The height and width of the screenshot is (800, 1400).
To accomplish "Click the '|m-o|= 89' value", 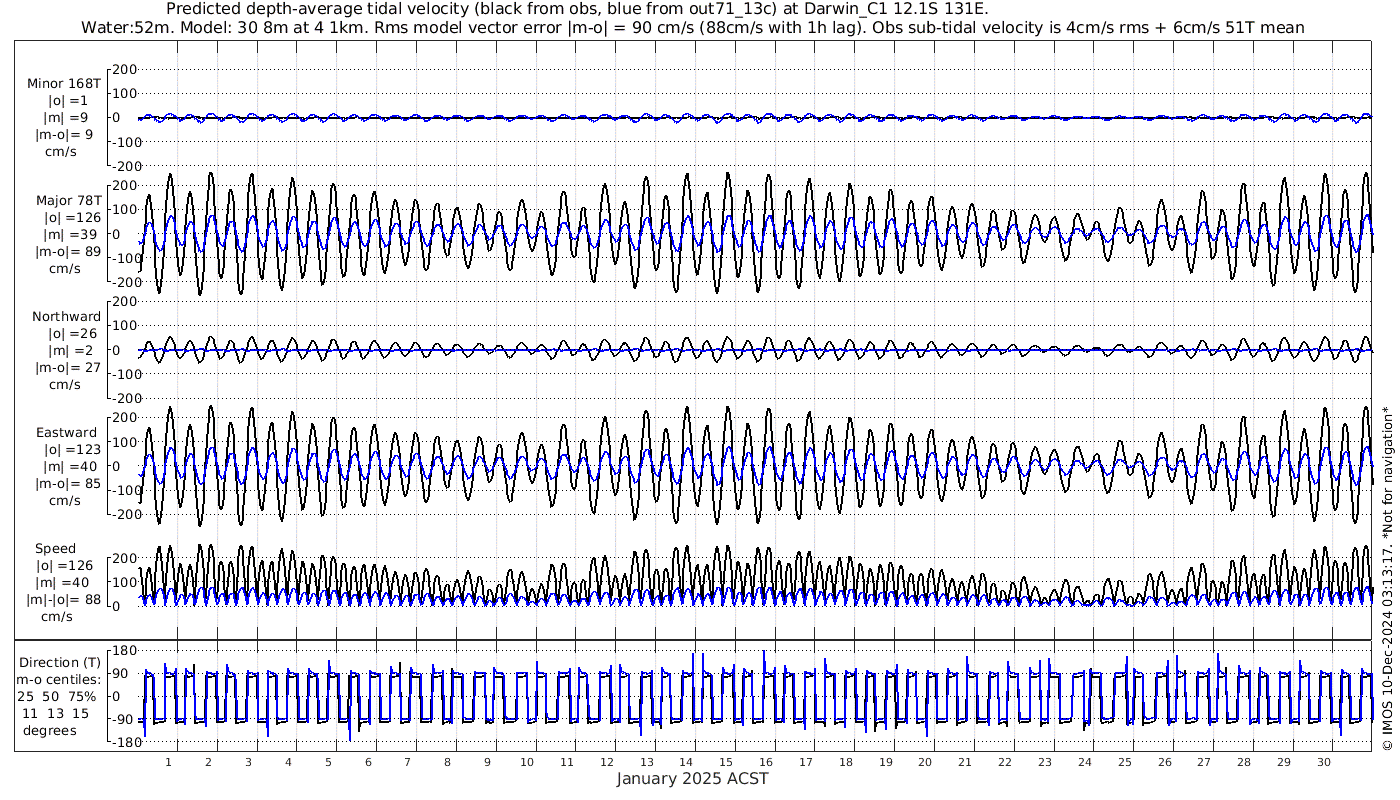I will (68, 251).
